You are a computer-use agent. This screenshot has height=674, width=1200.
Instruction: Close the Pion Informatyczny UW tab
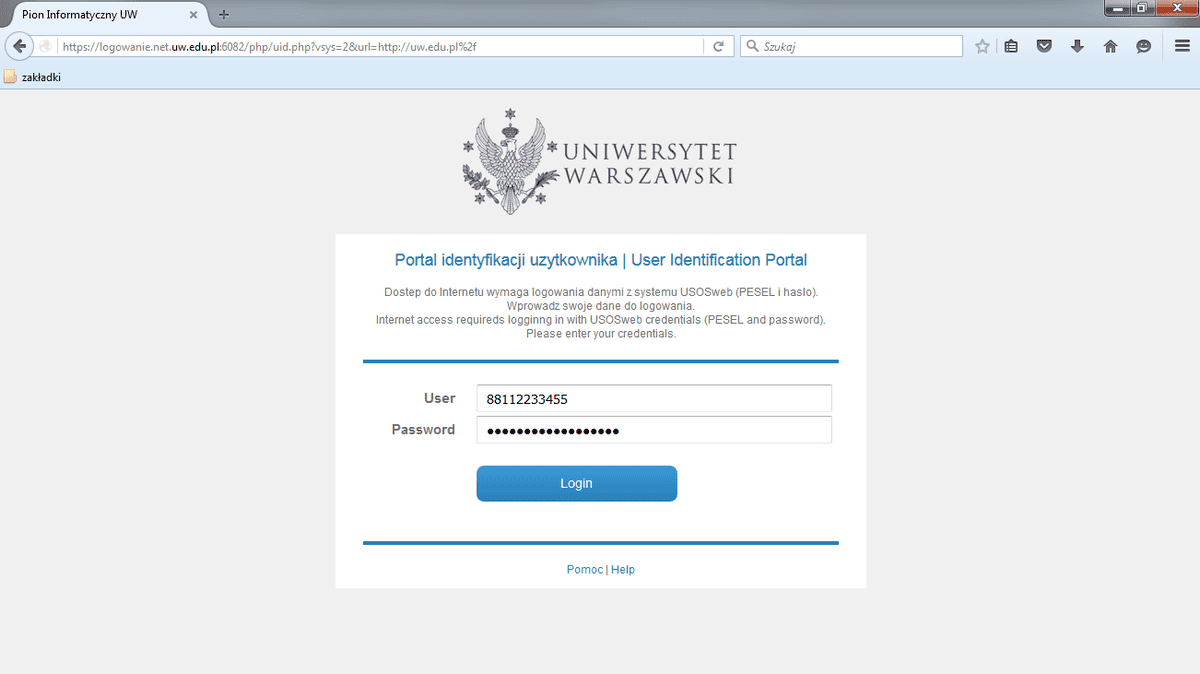click(193, 15)
